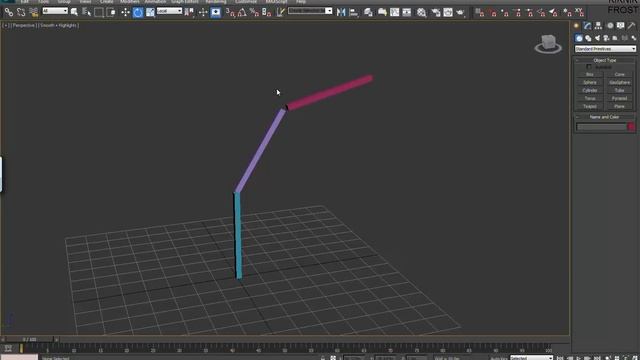Viewport: 640px width, 360px height.
Task: Click the Align tool icon
Action: point(353,12)
